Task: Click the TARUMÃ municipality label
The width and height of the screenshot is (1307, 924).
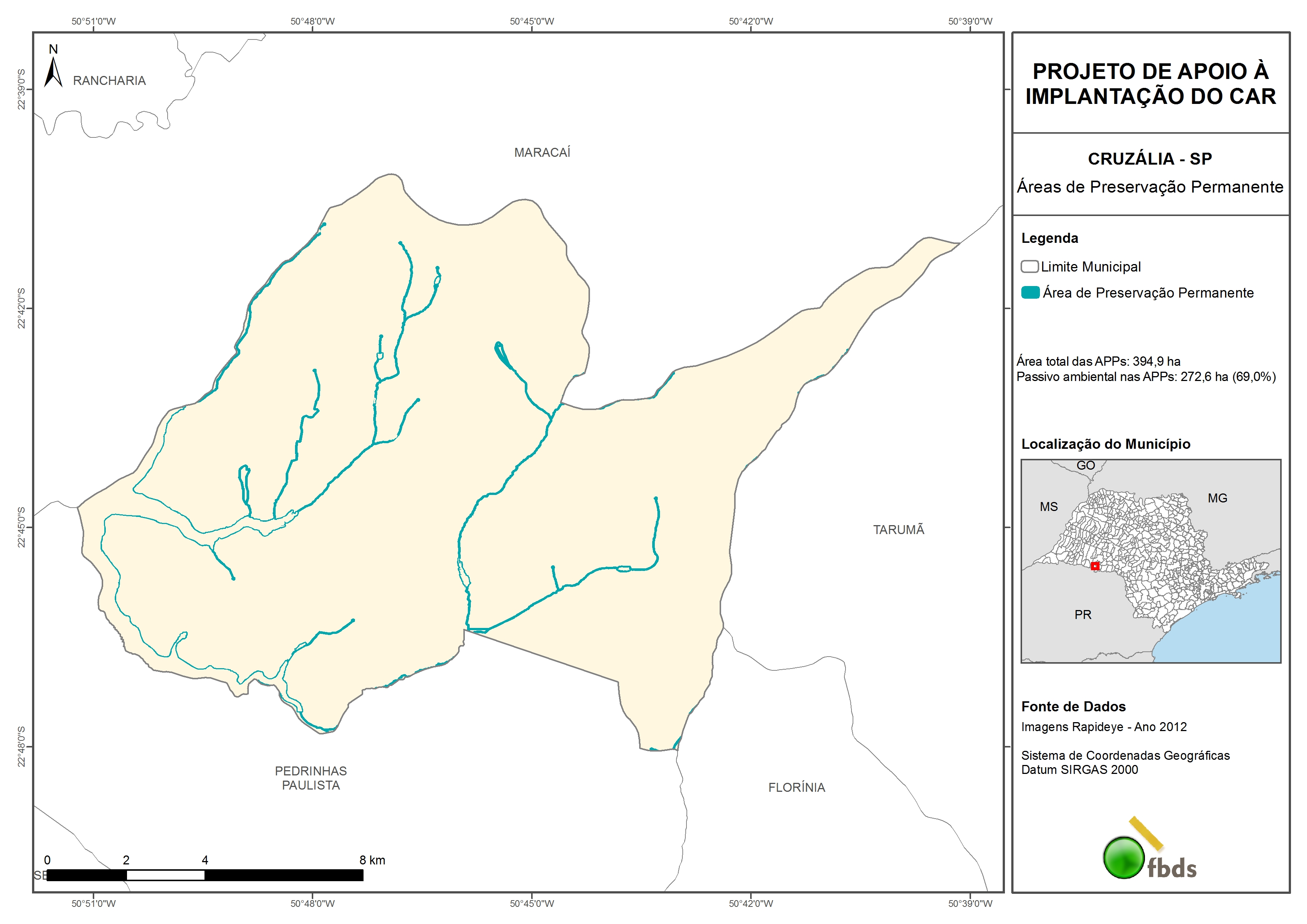Action: coord(898,530)
